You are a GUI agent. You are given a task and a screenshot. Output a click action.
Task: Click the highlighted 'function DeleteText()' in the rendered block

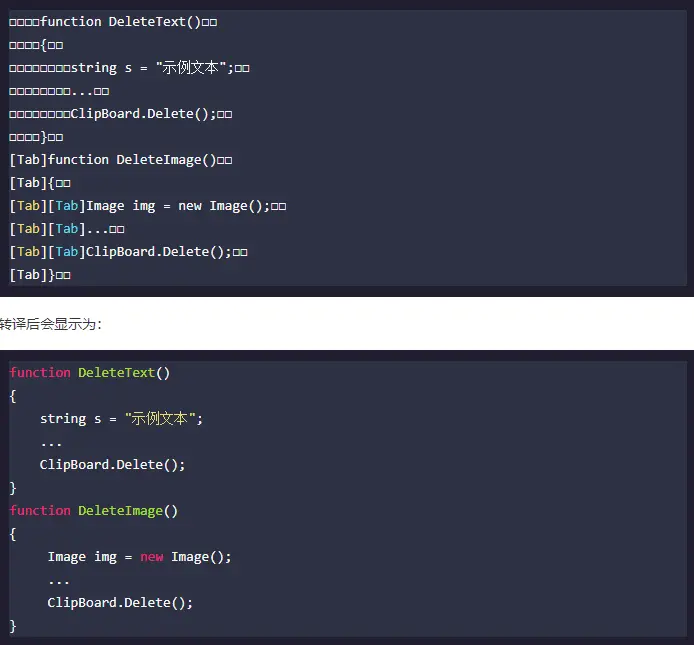pyautogui.click(x=90, y=373)
